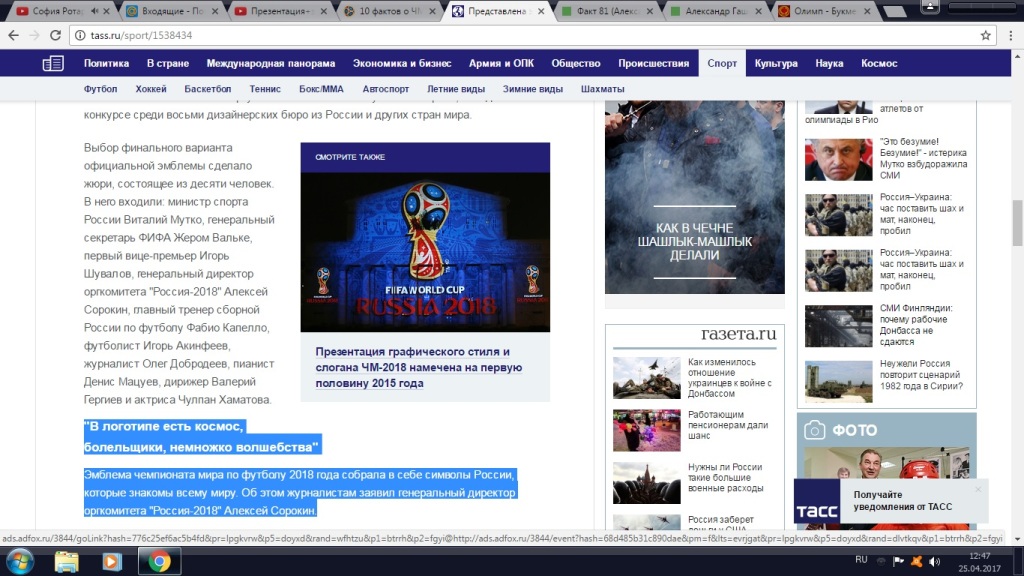Image resolution: width=1024 pixels, height=576 pixels.
Task: Open the Хоккей sports subsection
Action: [151, 89]
